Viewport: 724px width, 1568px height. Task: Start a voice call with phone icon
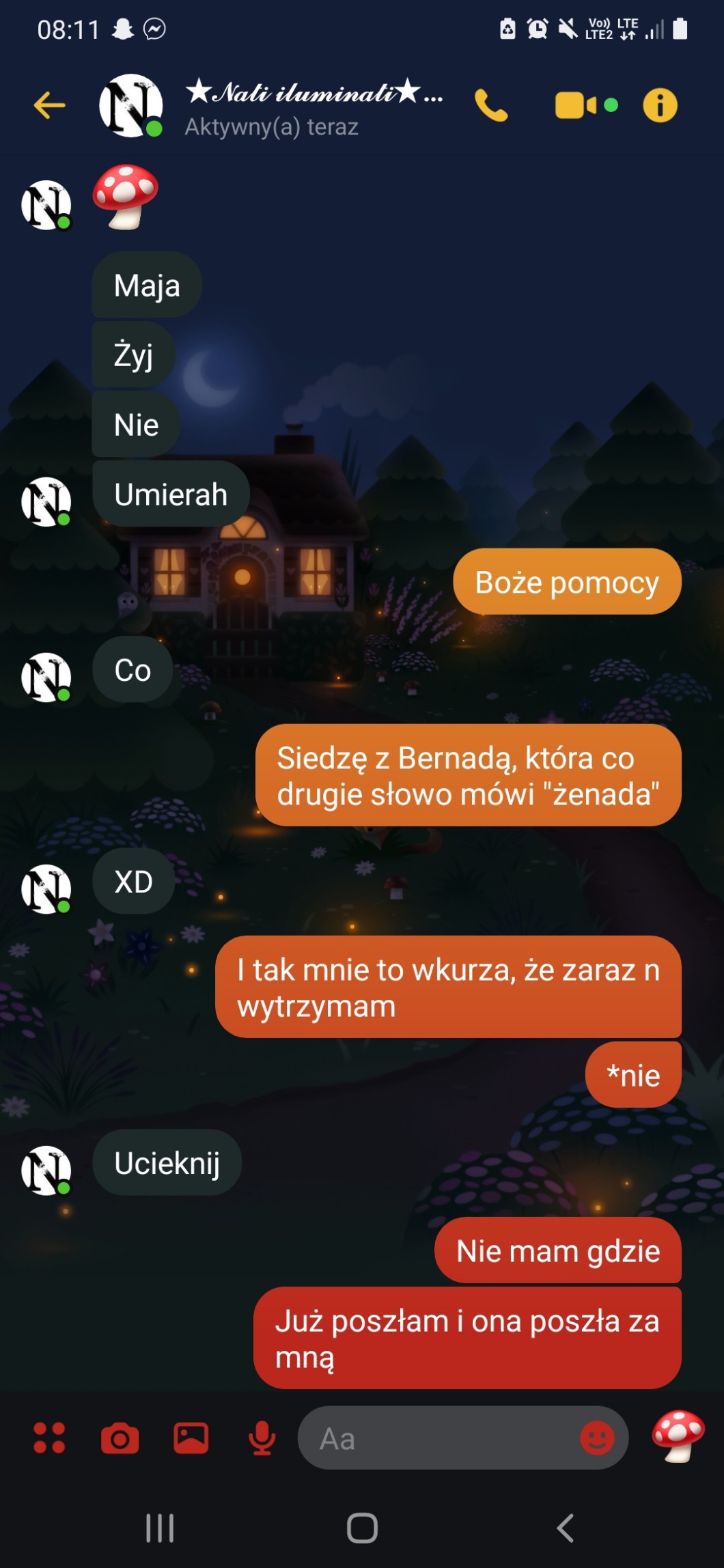tap(491, 105)
